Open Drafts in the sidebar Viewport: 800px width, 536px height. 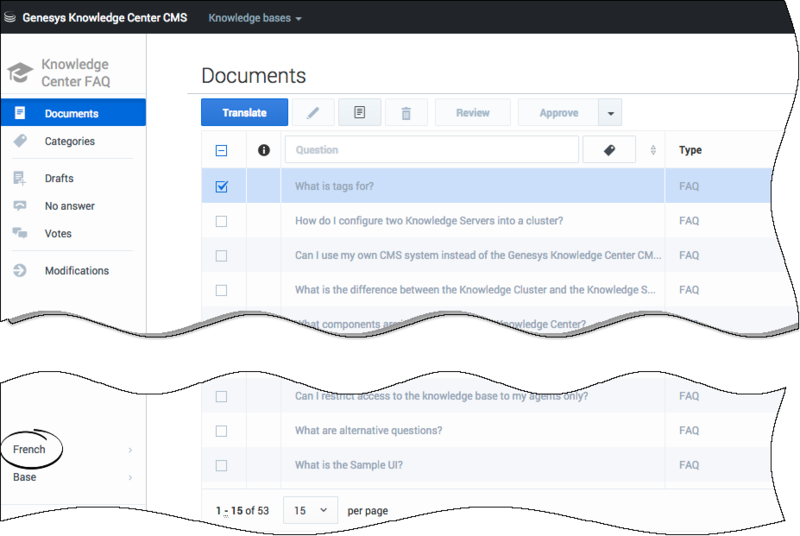pos(59,178)
